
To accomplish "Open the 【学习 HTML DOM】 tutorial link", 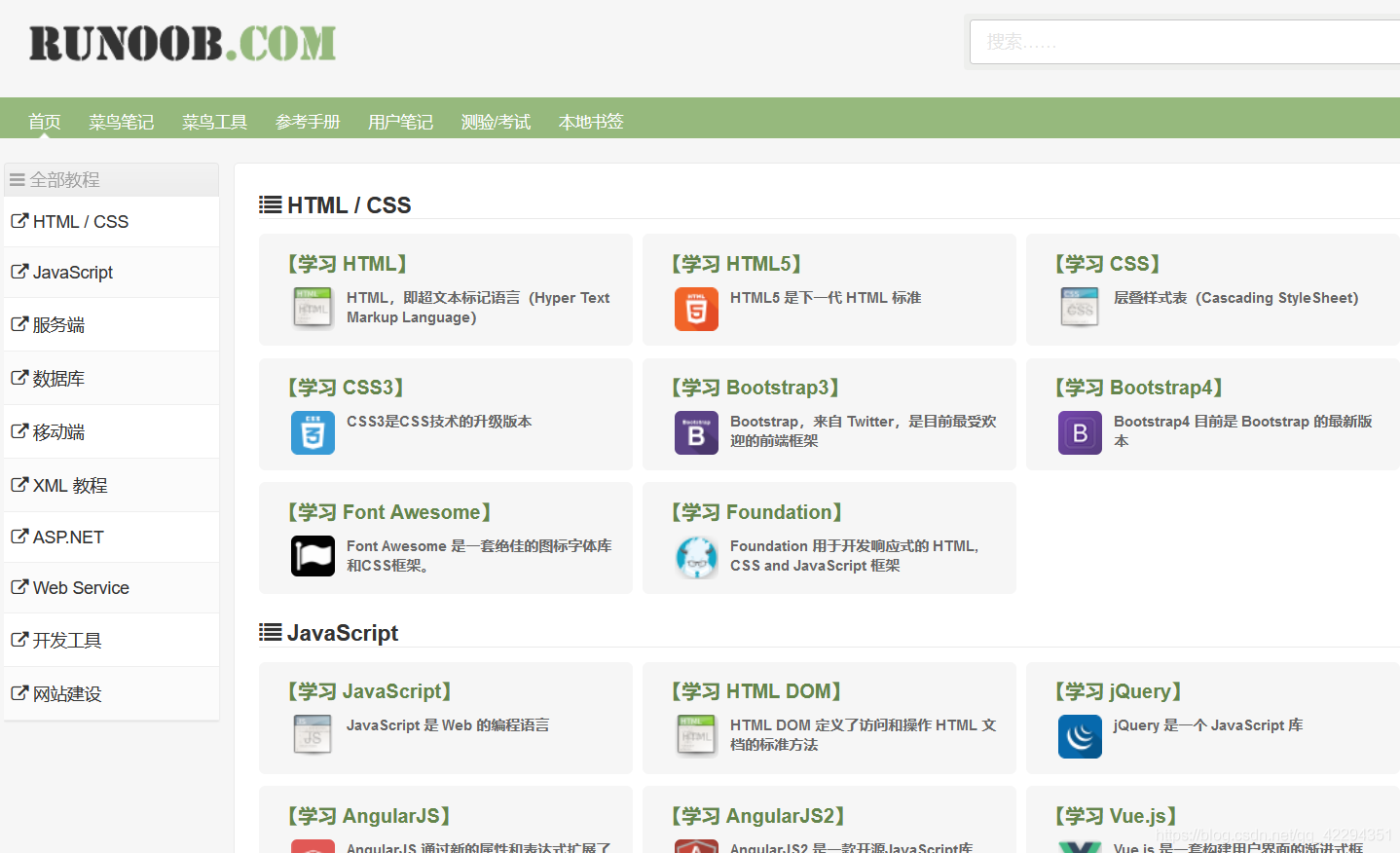I will [755, 691].
